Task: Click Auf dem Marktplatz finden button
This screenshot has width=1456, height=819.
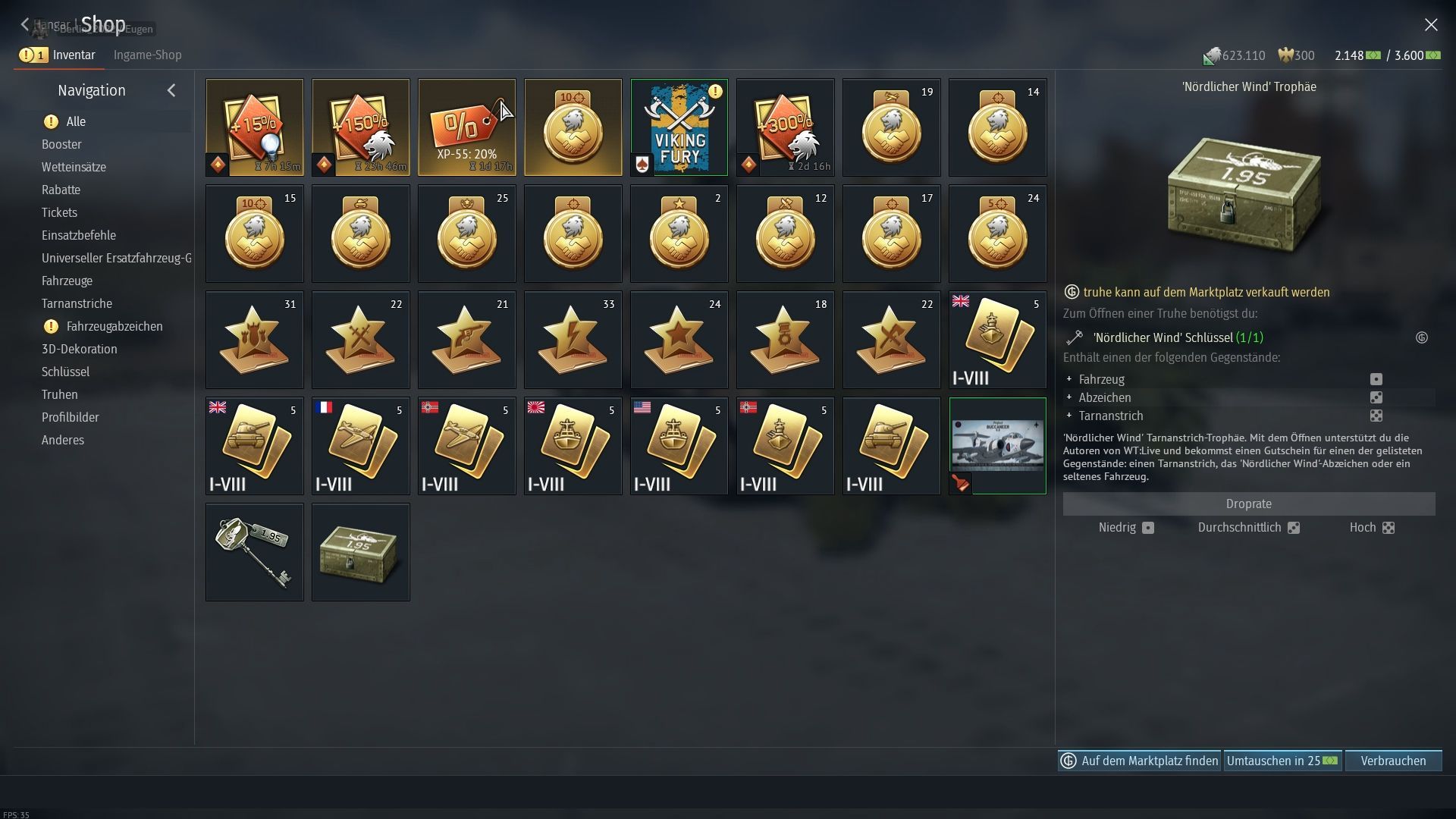Action: click(1139, 761)
